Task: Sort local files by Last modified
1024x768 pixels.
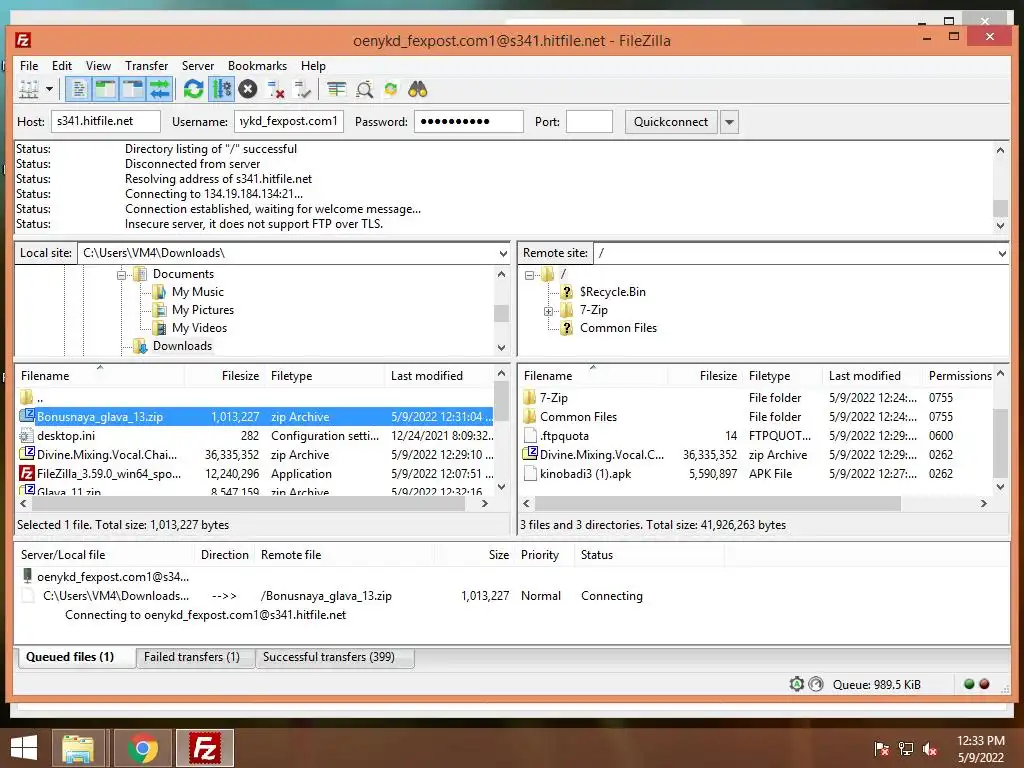Action: click(439, 376)
